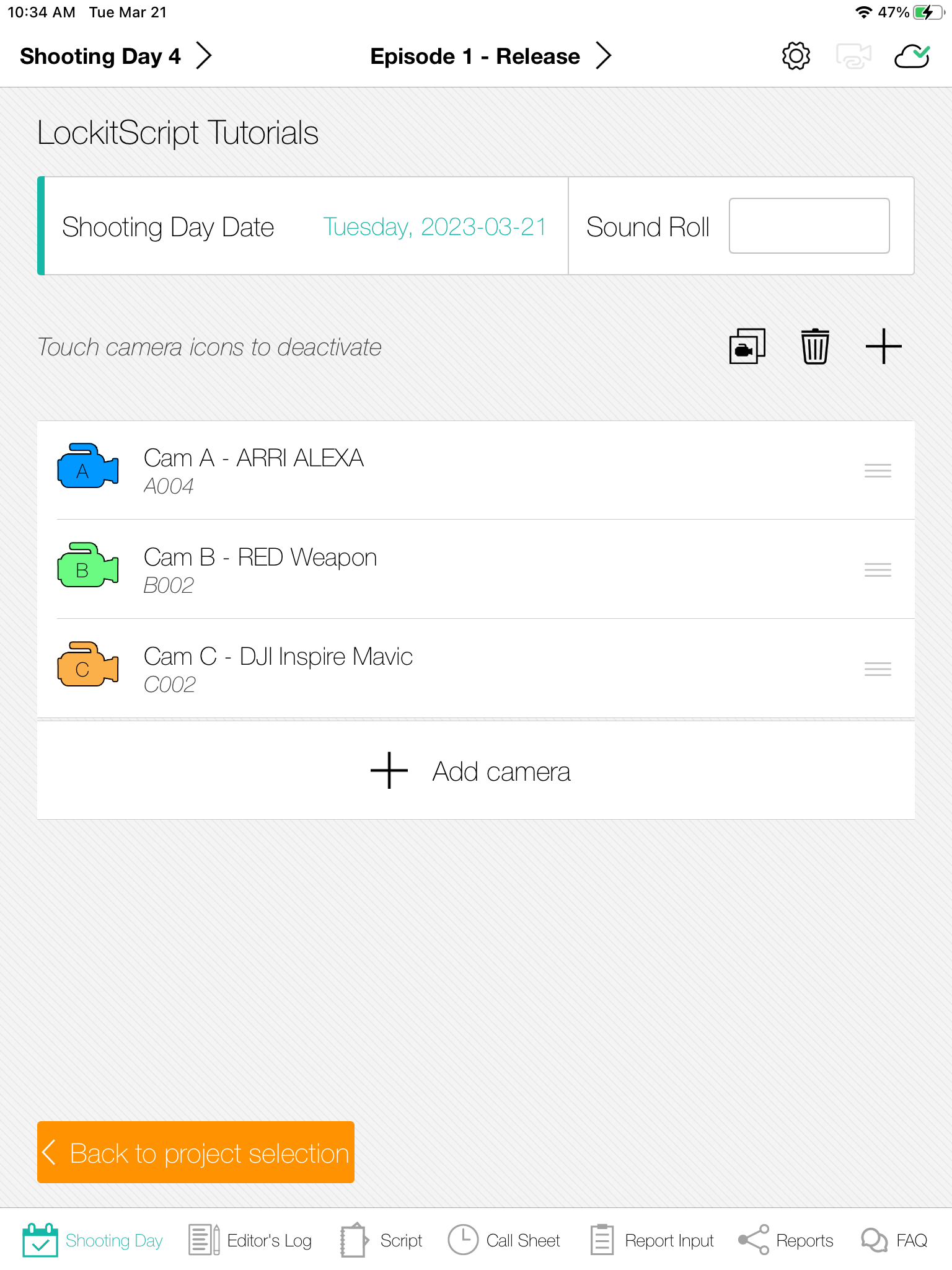The width and height of the screenshot is (952, 1270).
Task: Tap the 10:34 AM clock
Action: tap(42, 12)
